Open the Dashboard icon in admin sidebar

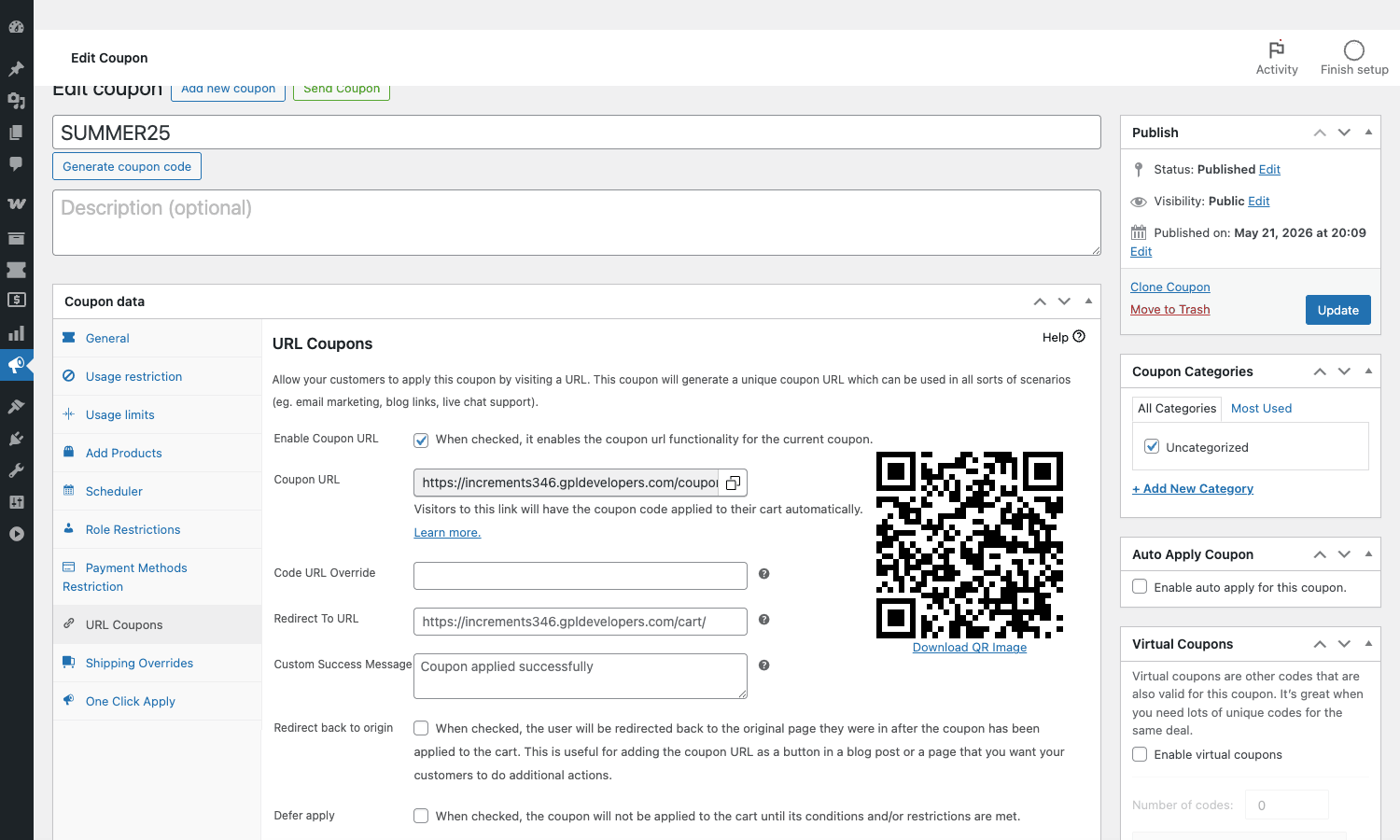[16, 27]
